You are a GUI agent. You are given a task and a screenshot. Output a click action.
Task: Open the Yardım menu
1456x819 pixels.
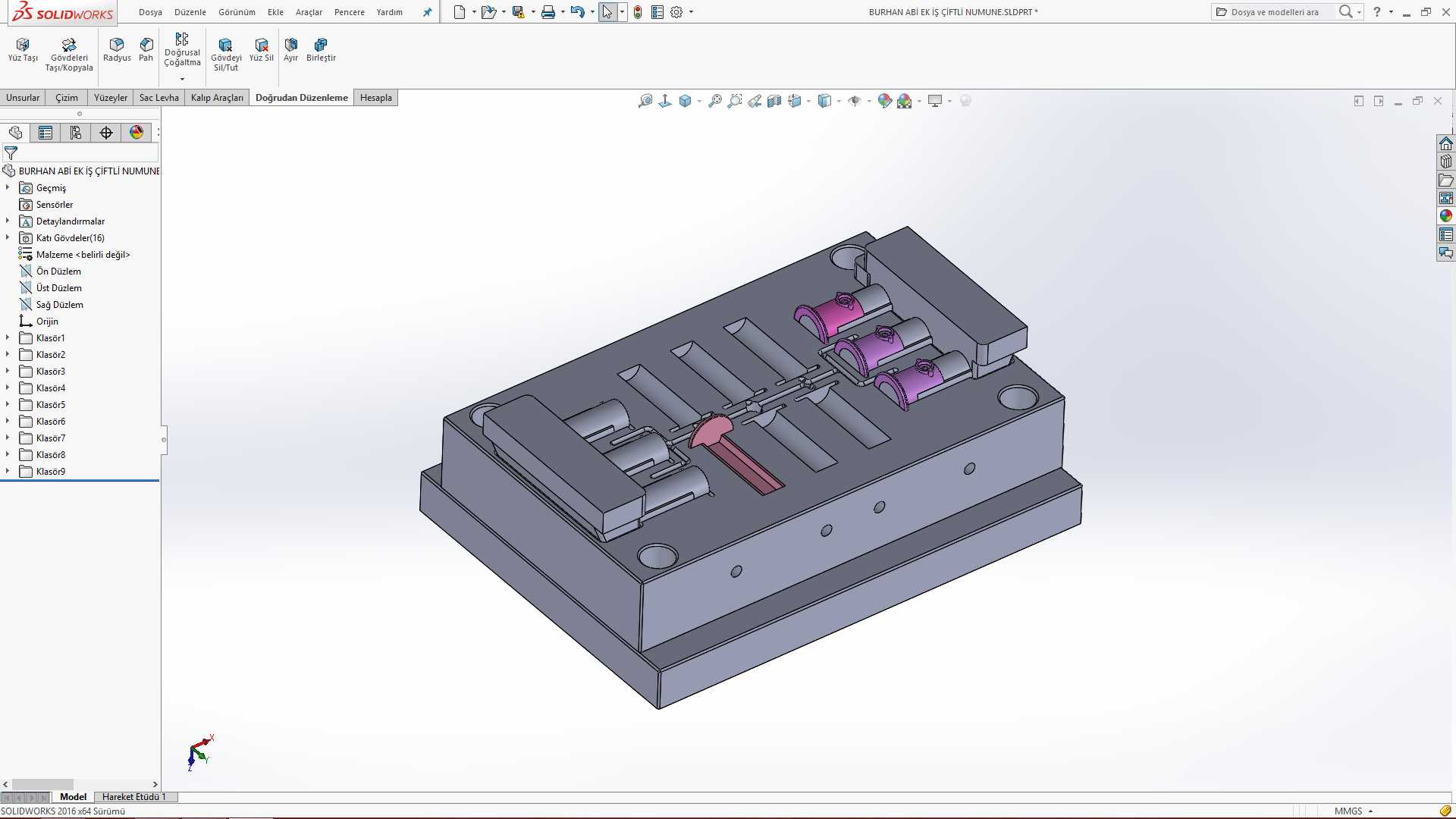(x=389, y=12)
